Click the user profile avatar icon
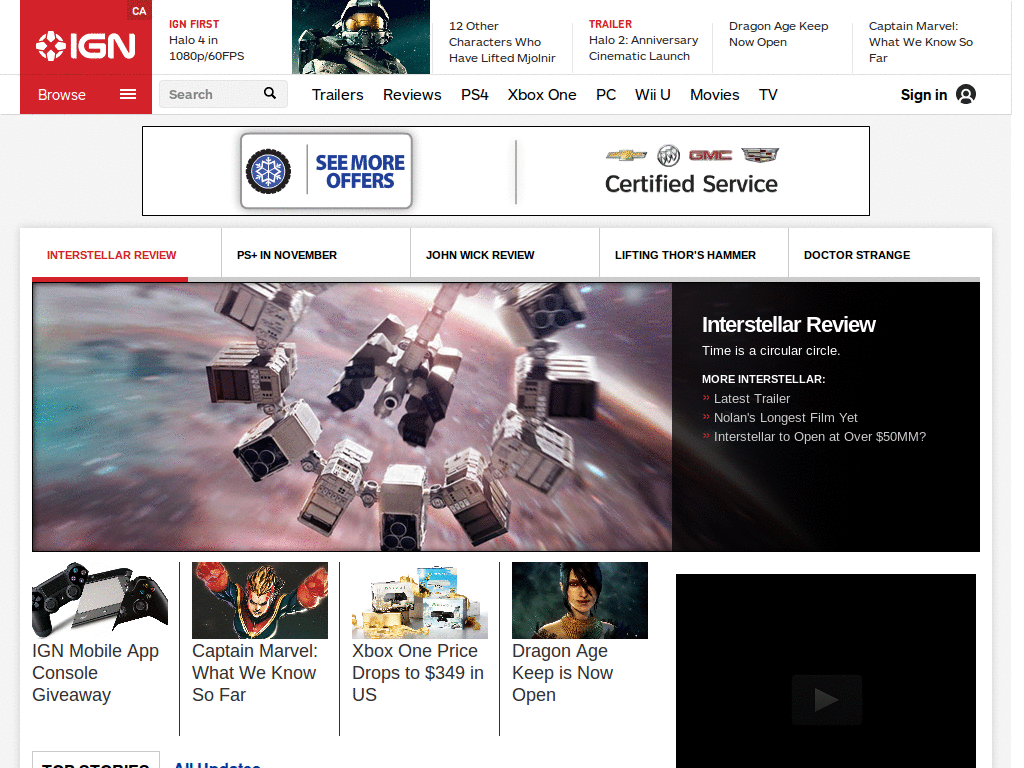The width and height of the screenshot is (1024, 768). [x=966, y=95]
